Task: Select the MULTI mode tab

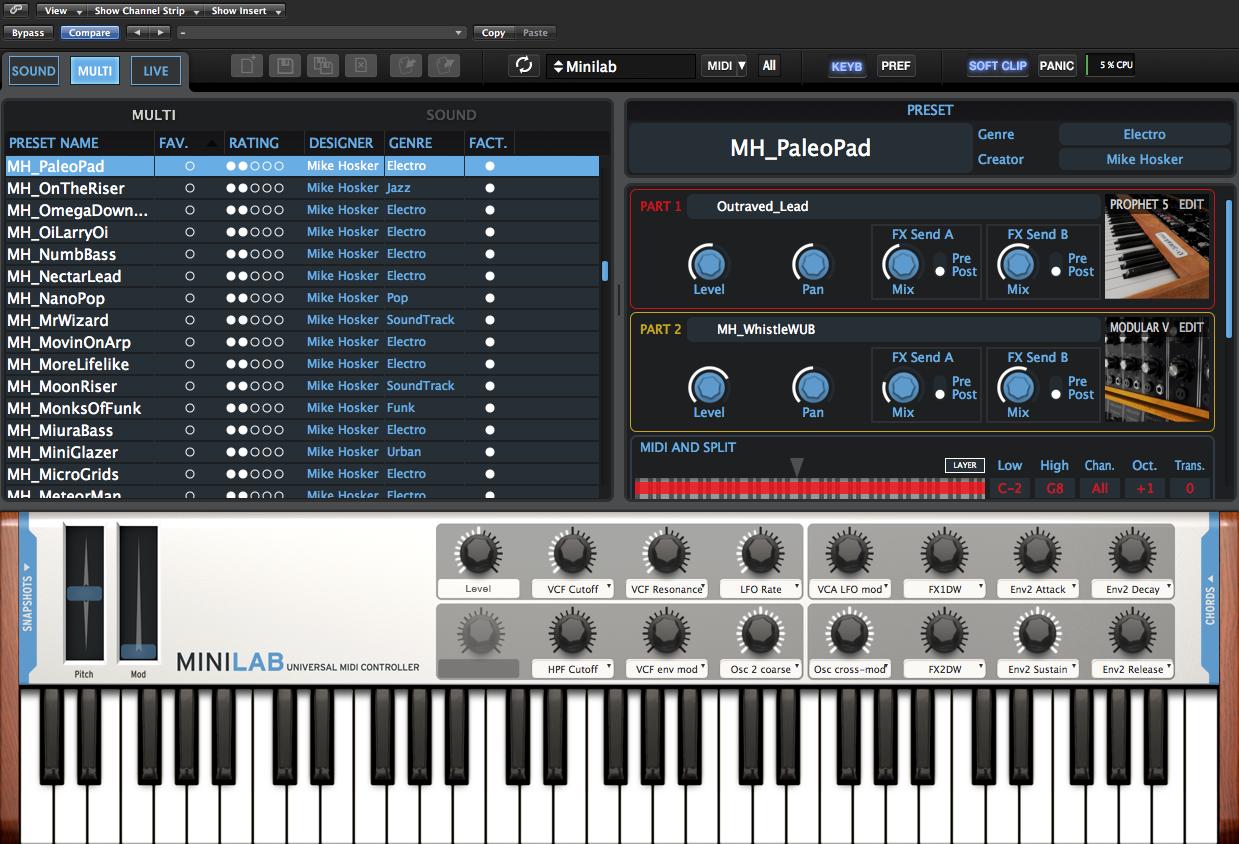Action: [x=95, y=71]
